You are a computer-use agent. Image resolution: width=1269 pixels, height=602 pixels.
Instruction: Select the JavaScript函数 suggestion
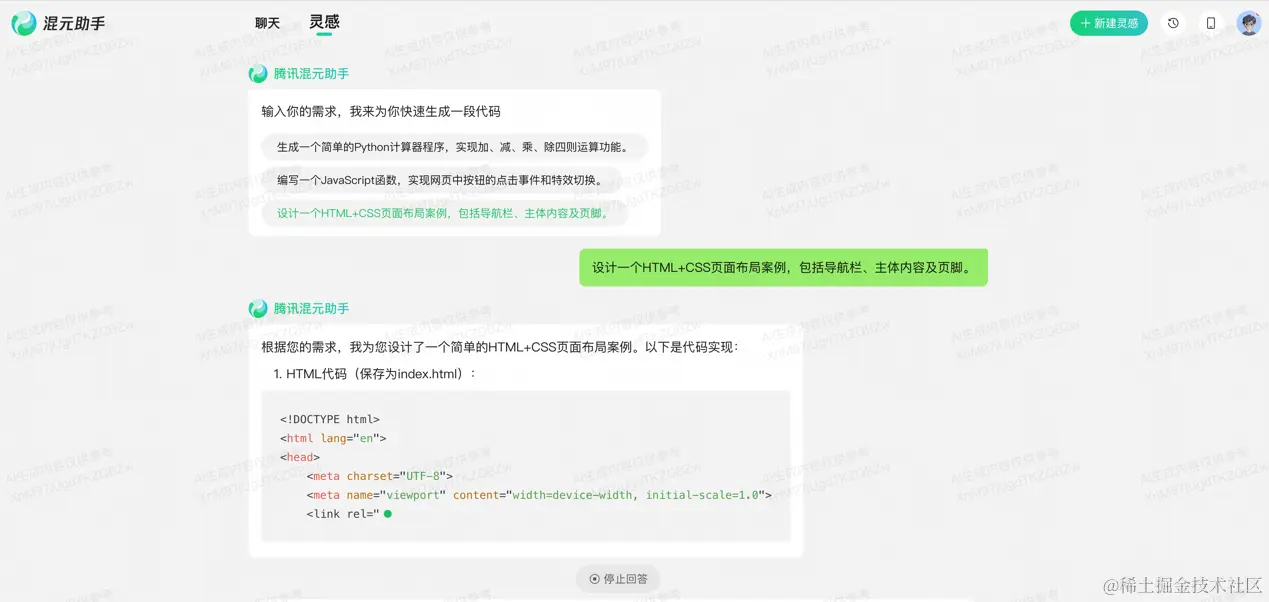(441, 180)
